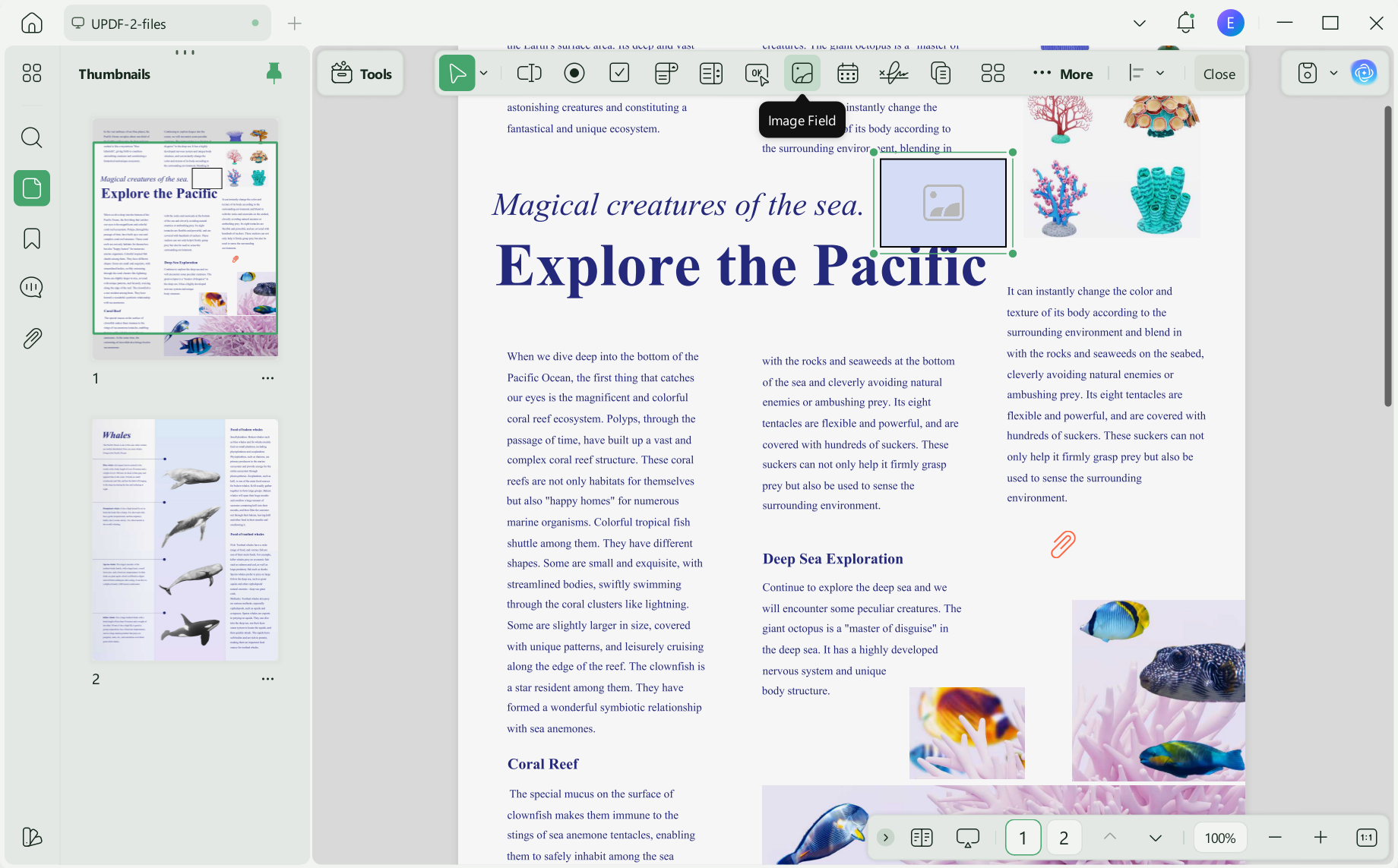This screenshot has width=1398, height=868.
Task: Open the Bookmarks sidebar panel
Action: click(x=32, y=238)
